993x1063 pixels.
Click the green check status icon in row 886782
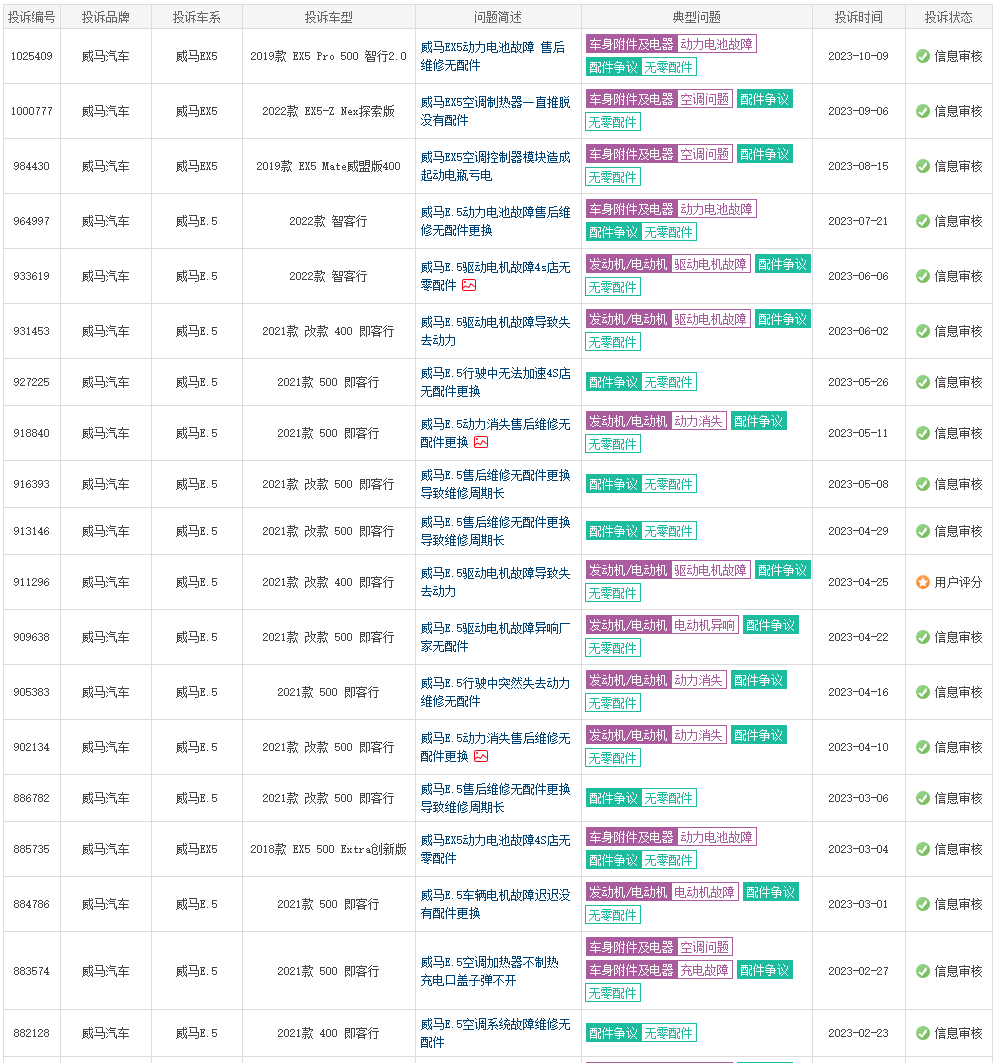(x=923, y=799)
